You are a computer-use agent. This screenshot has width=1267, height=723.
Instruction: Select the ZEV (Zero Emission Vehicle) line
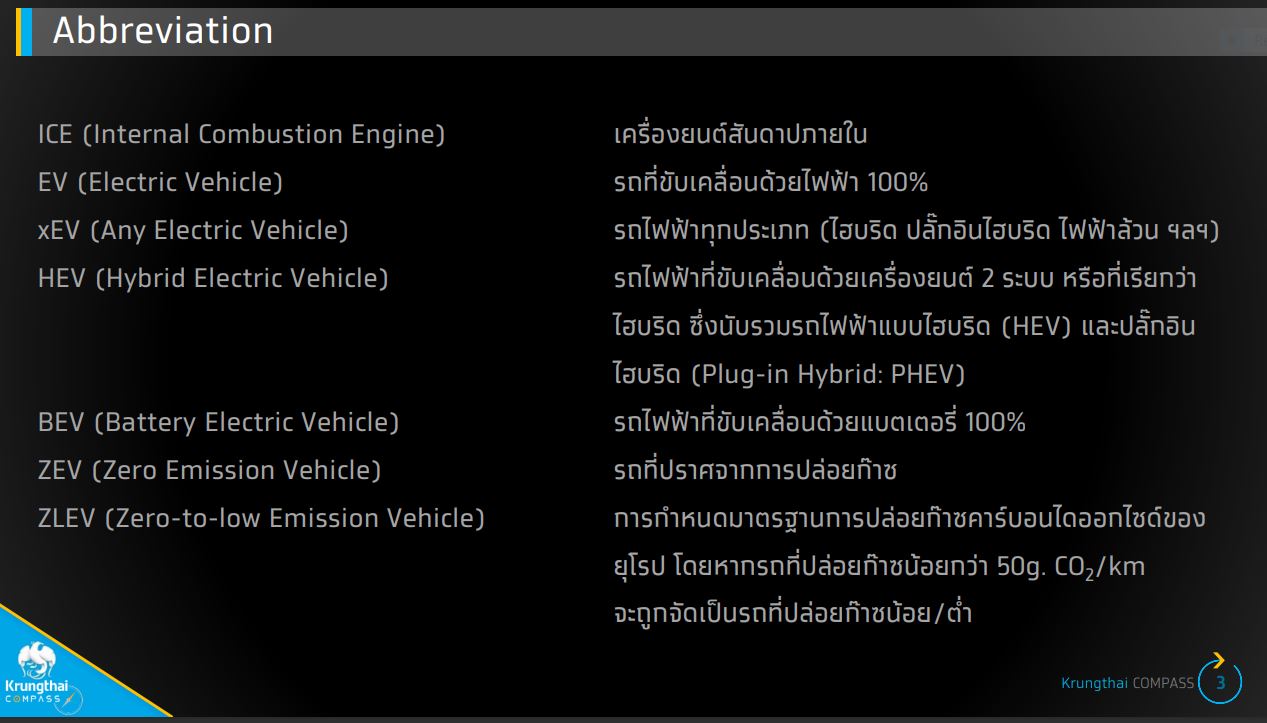pos(209,470)
